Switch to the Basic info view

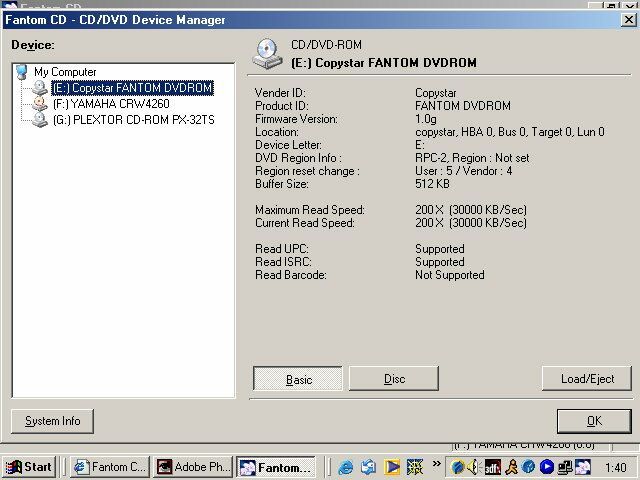point(298,379)
